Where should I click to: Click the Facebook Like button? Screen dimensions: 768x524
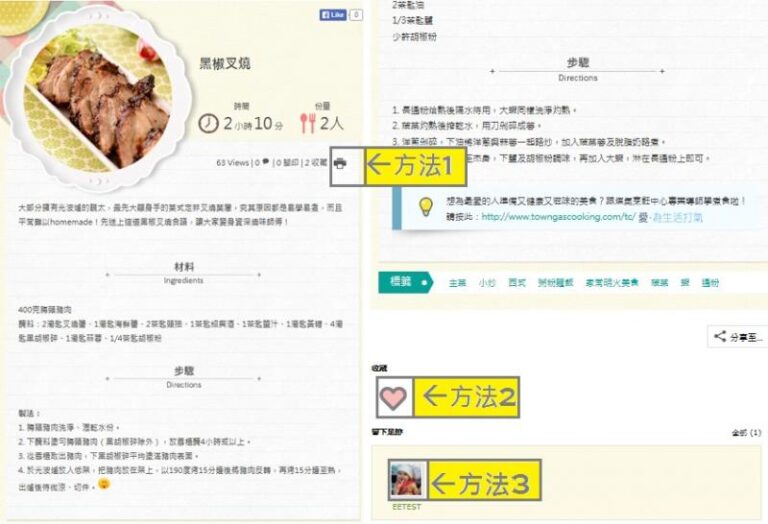click(x=333, y=15)
